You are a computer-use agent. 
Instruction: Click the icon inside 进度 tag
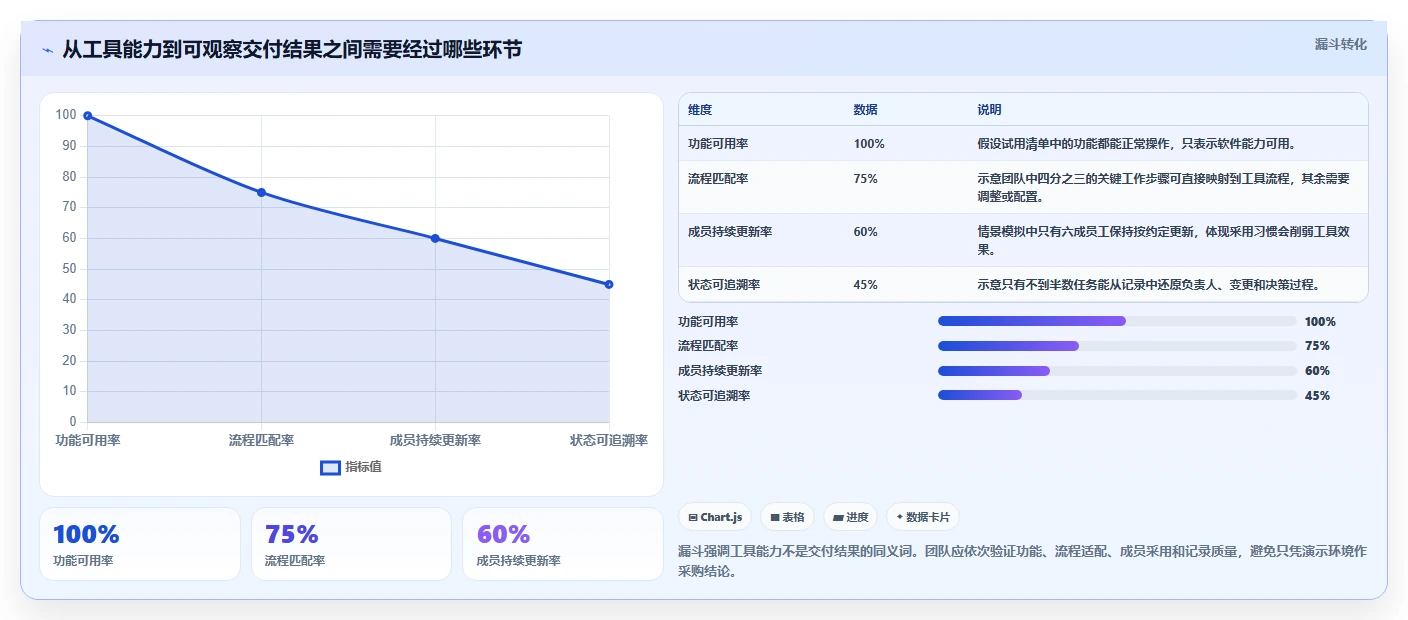coord(838,518)
